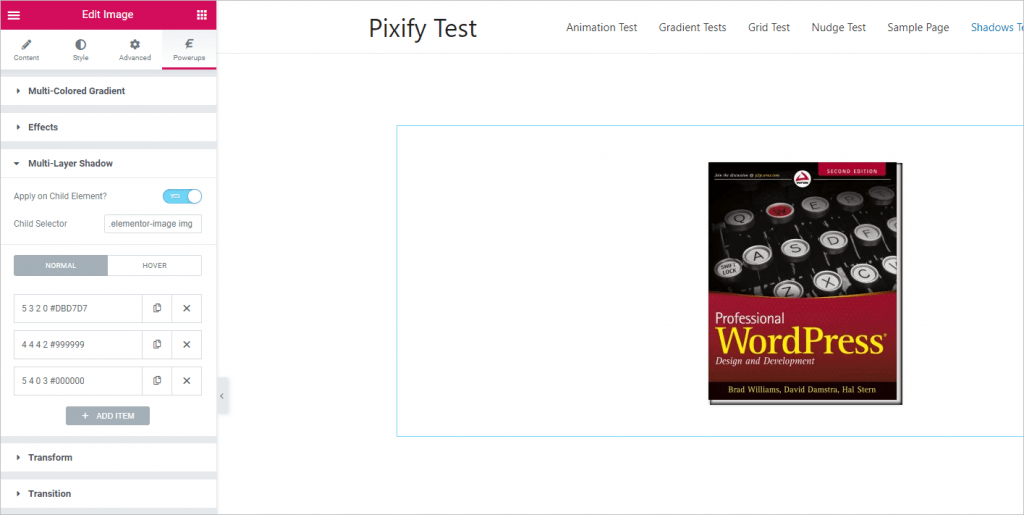Click the Add Item button
This screenshot has width=1024, height=515.
tap(108, 416)
